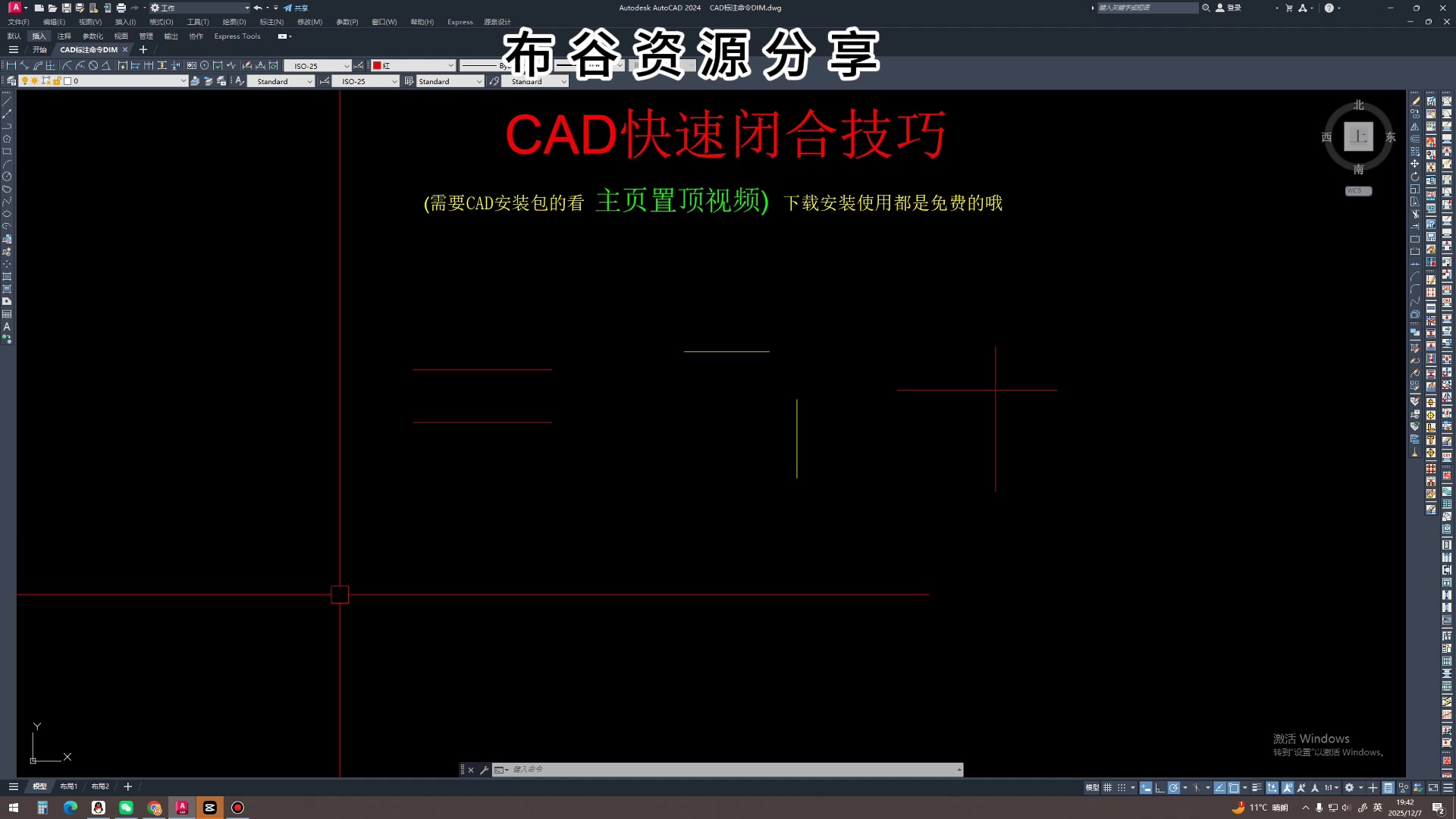Click the Insert Block icon
Image resolution: width=1456 pixels, height=819 pixels.
pos(8,239)
